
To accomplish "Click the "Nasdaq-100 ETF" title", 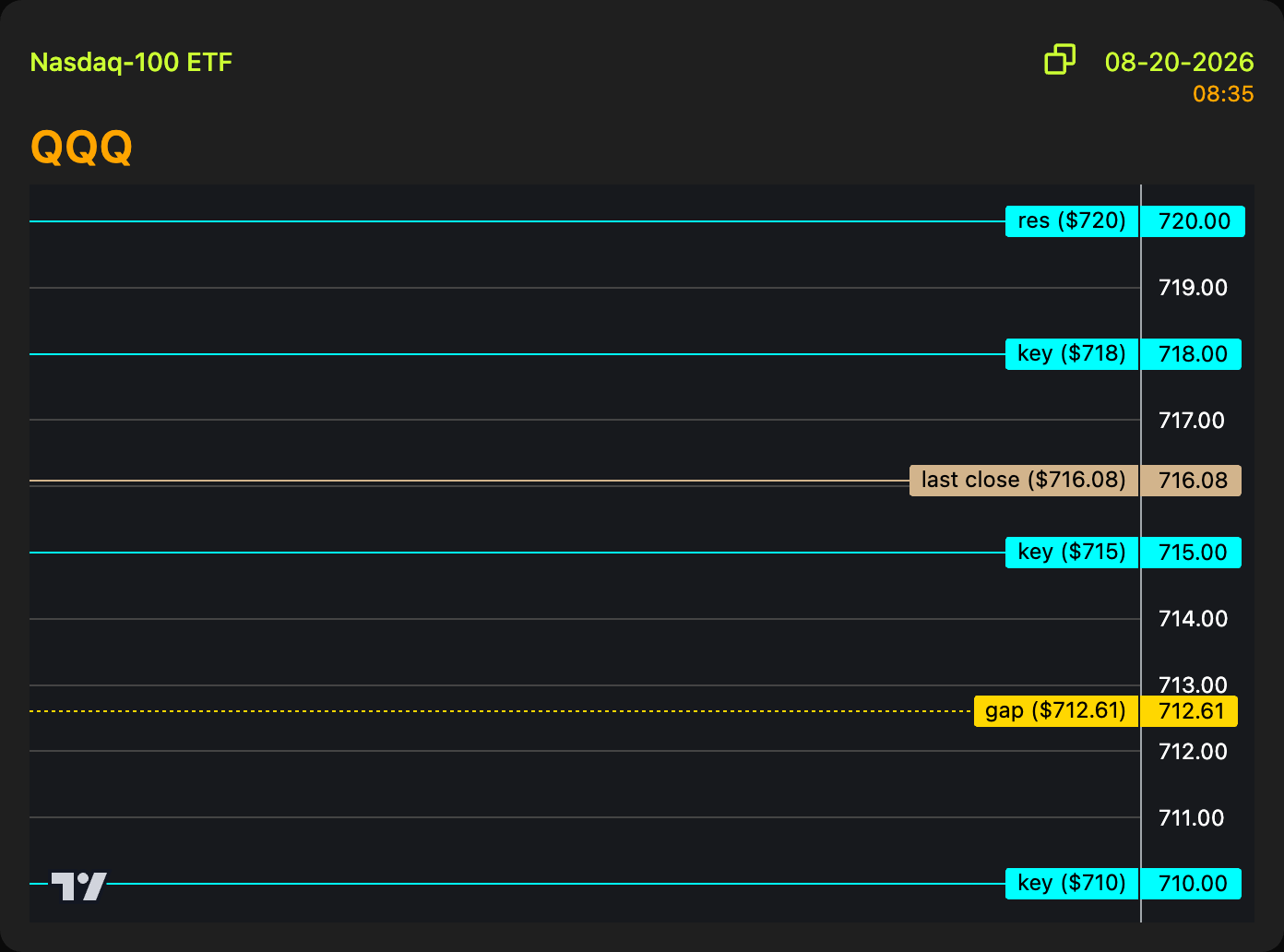I will (x=131, y=63).
